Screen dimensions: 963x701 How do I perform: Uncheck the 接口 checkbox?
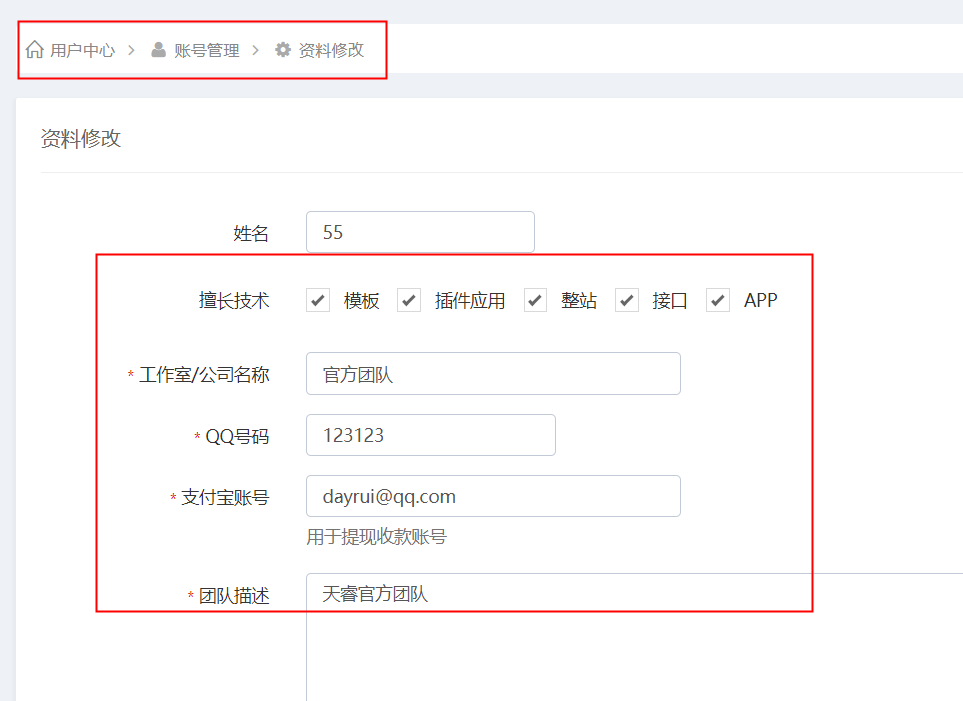pos(627,300)
